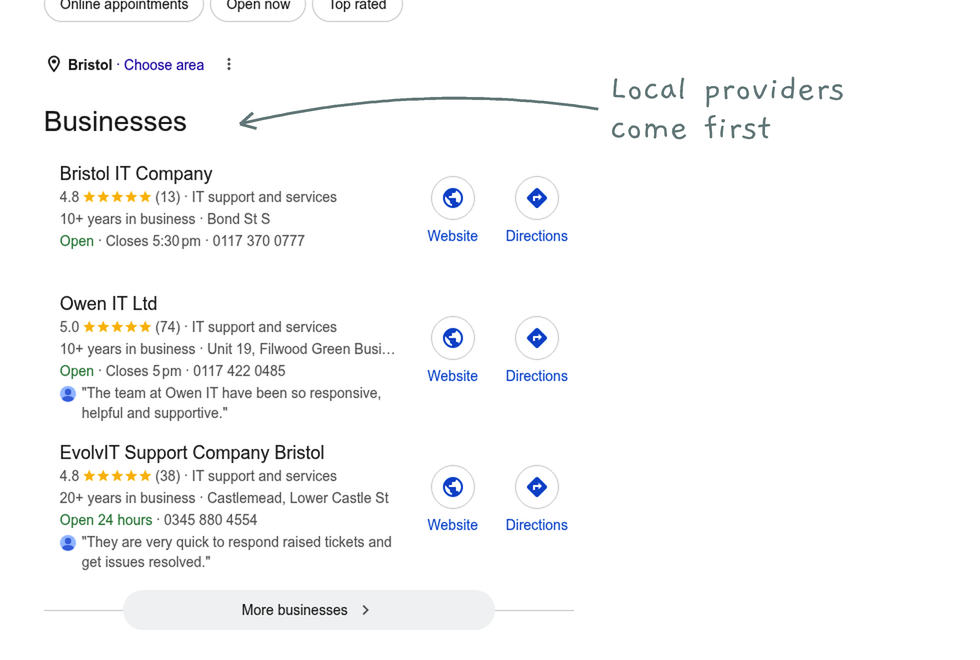The height and width of the screenshot is (660, 980).
Task: Open the Bristol IT Company website icon
Action: tap(452, 198)
